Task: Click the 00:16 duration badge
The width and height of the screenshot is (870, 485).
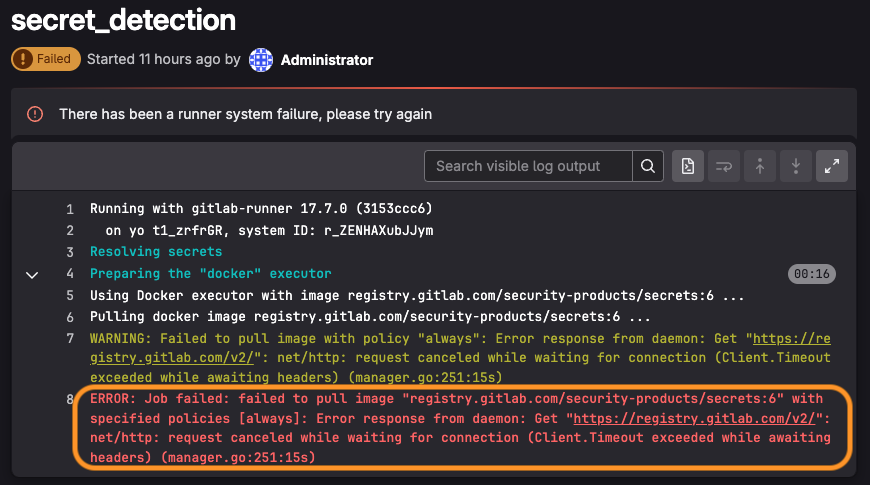Action: [812, 274]
